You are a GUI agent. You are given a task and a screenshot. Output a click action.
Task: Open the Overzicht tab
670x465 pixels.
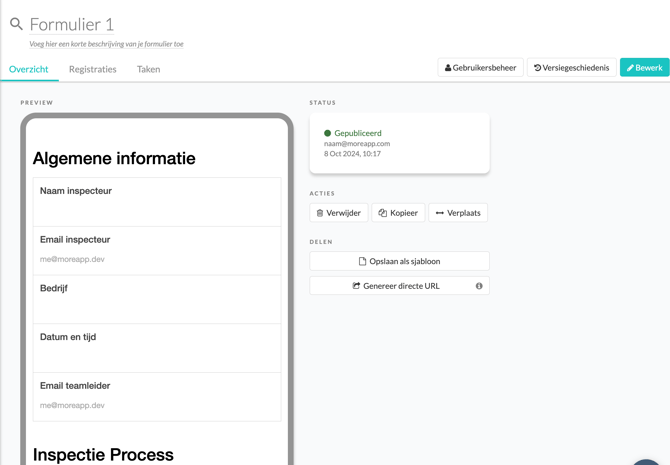click(x=29, y=69)
